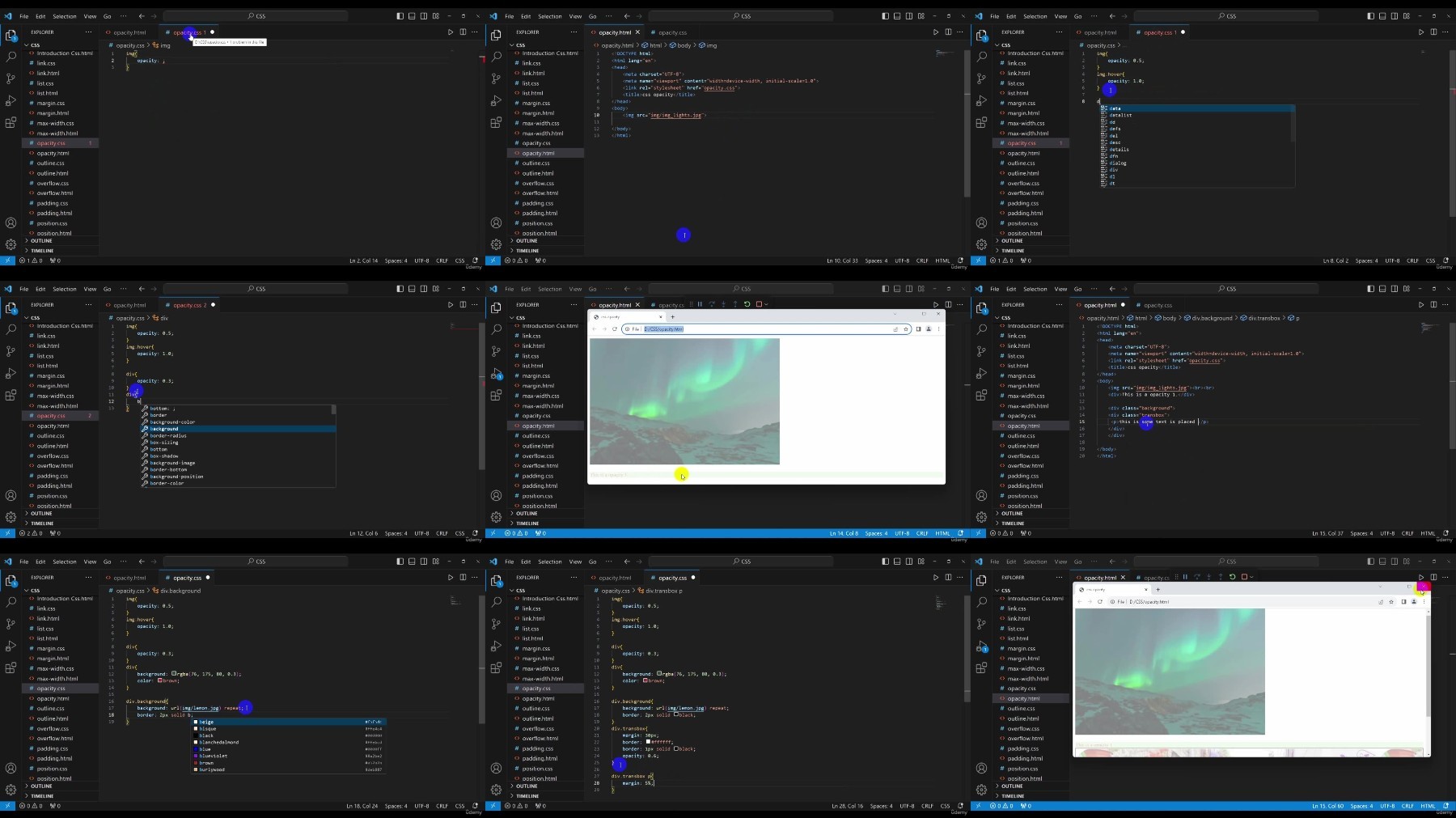Expand TIMELINE section in bottom-middle window
The width and height of the screenshot is (1456, 818).
[x=546, y=796]
